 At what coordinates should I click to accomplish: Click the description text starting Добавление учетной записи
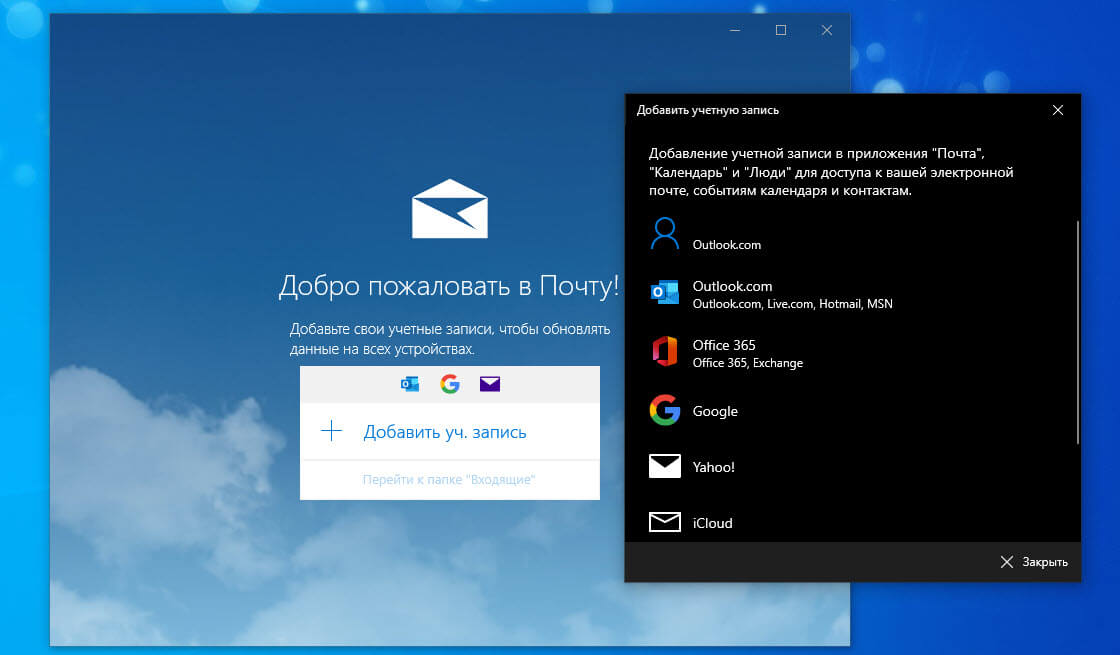pos(831,172)
